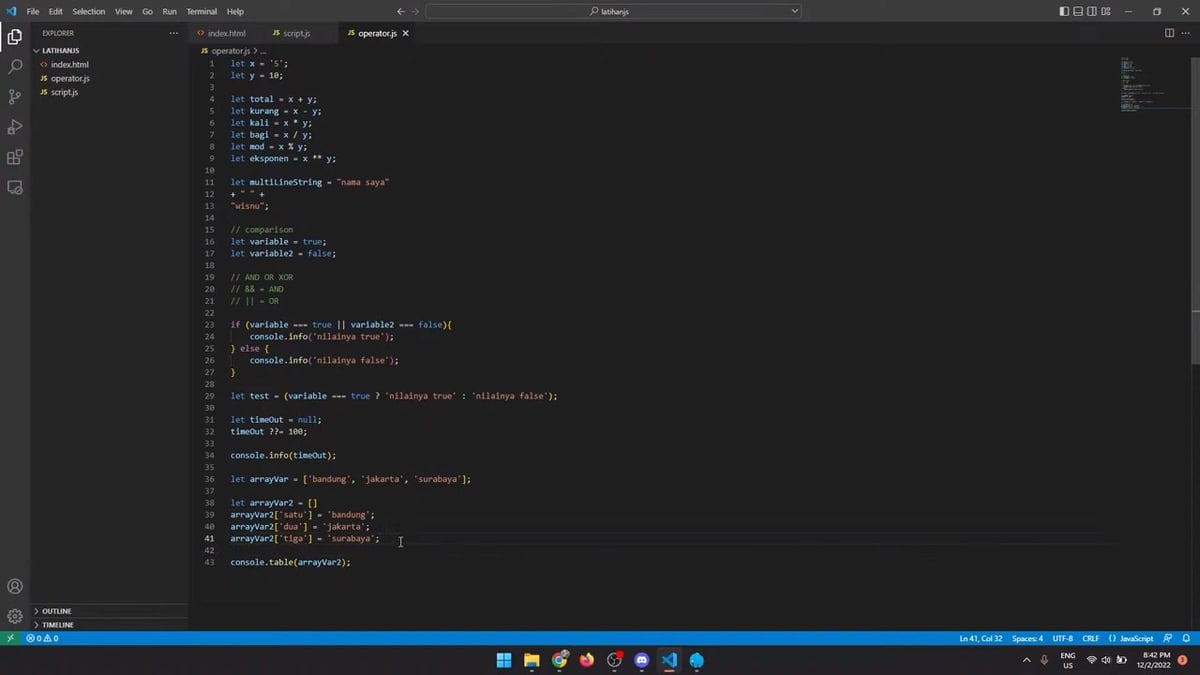Go back with the left arrow
The width and height of the screenshot is (1200, 675).
(x=401, y=11)
